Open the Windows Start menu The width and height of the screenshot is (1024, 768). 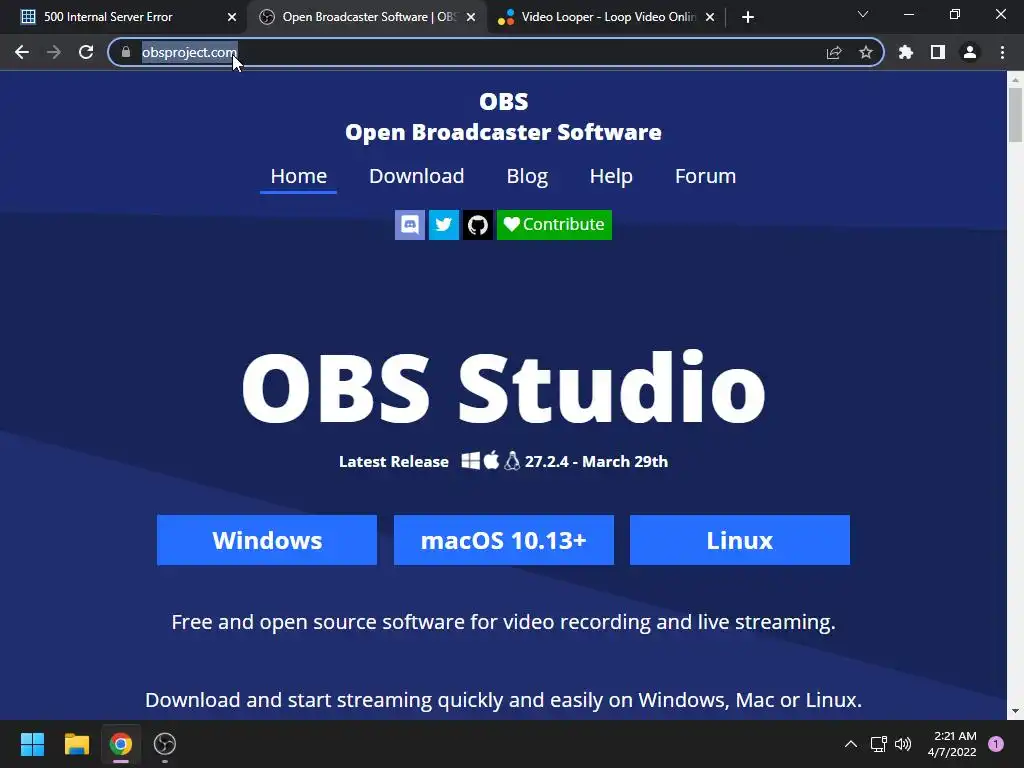pos(32,744)
